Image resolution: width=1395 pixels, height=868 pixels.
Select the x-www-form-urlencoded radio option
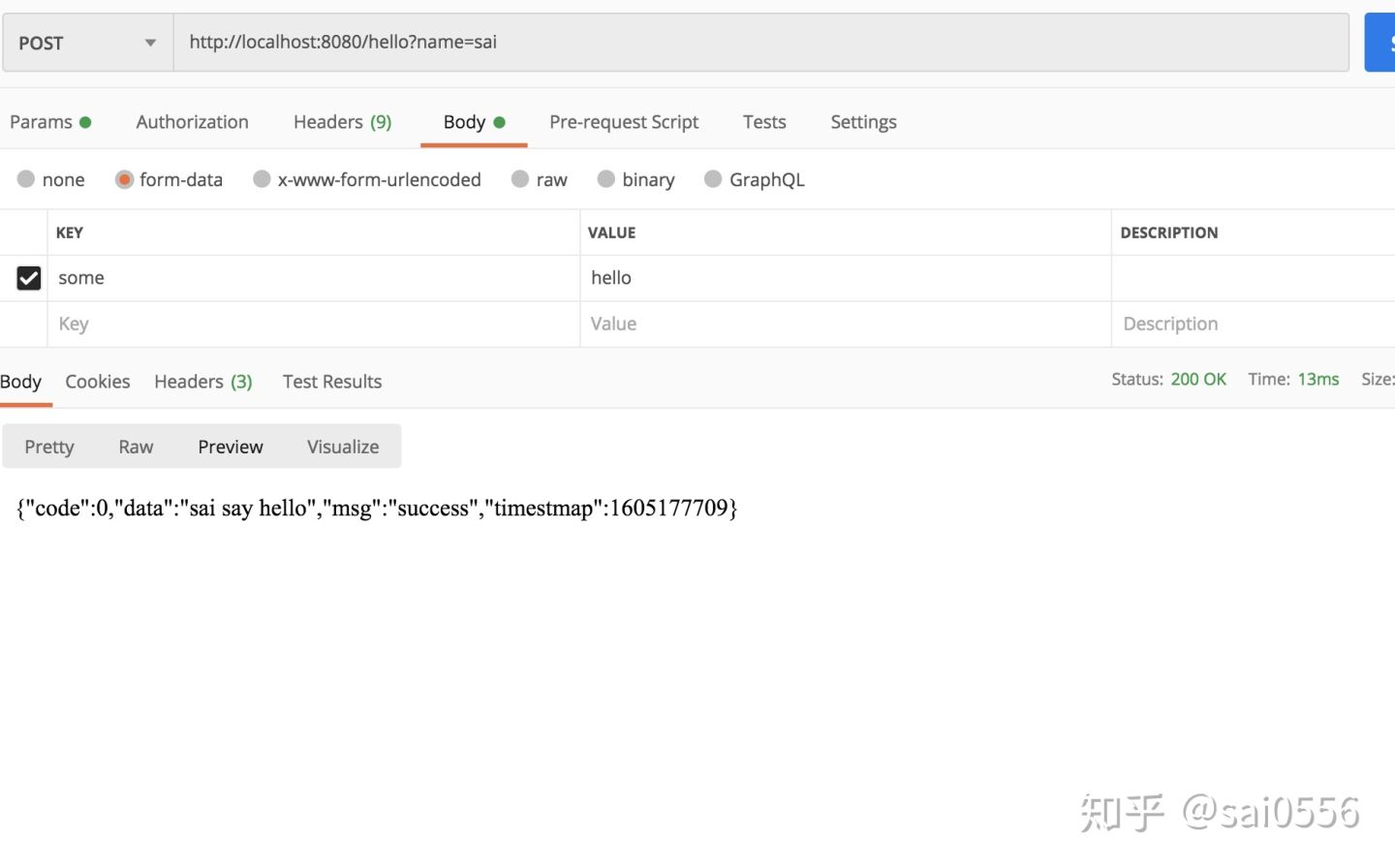(262, 179)
